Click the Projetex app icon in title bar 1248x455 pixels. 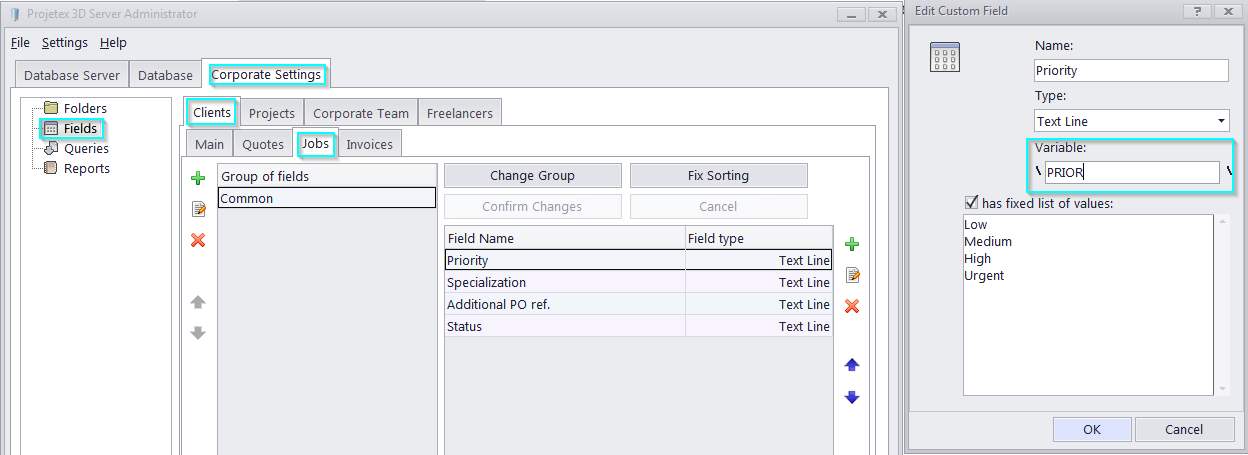pyautogui.click(x=15, y=14)
